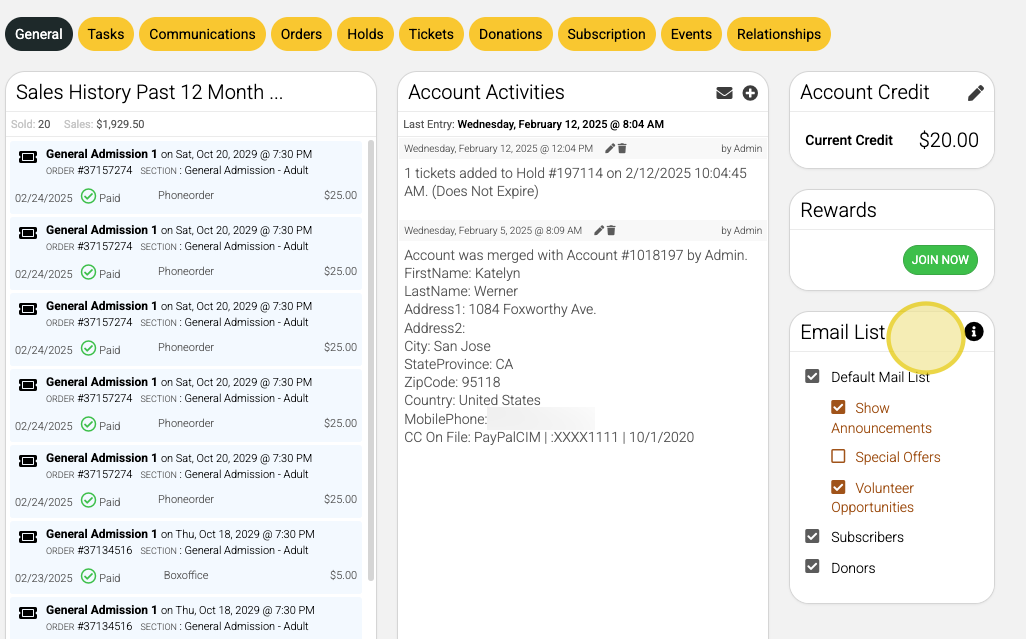Edit the February 12 12:04 PM activity
The height and width of the screenshot is (639, 1026).
[609, 148]
